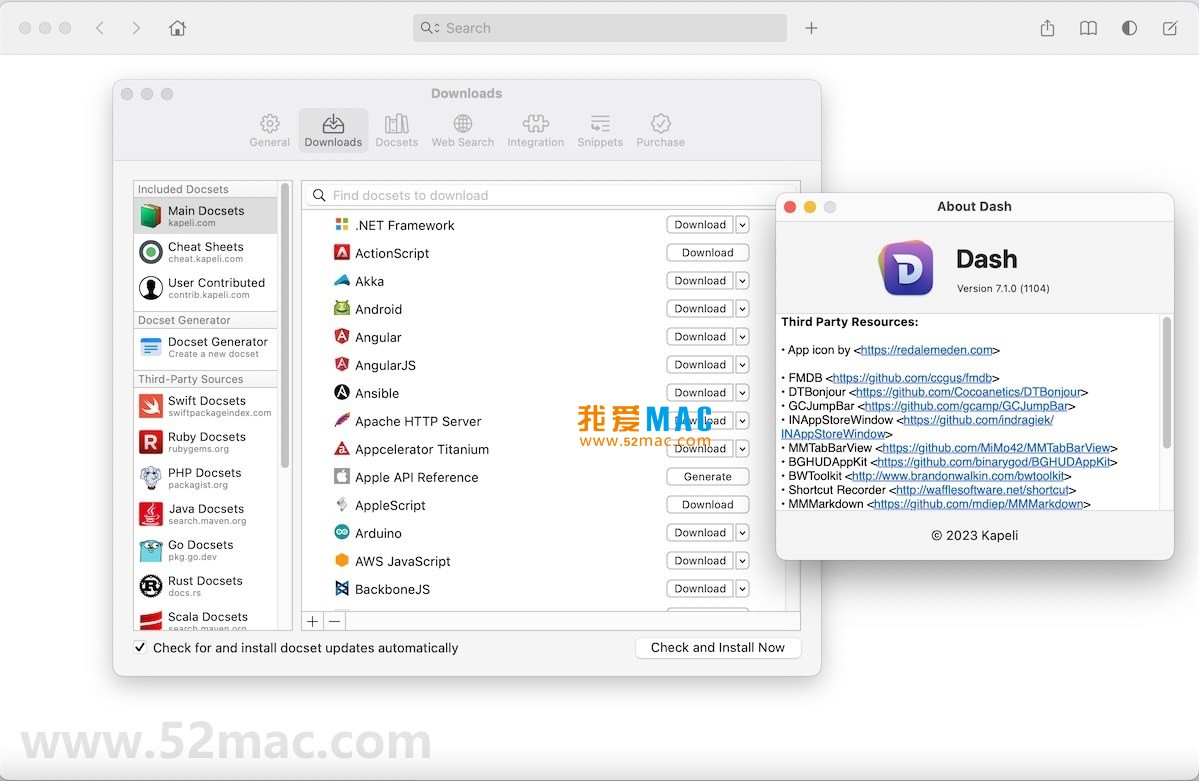This screenshot has height=781, width=1199.
Task: Open the FMDB GitHub link
Action: [912, 378]
